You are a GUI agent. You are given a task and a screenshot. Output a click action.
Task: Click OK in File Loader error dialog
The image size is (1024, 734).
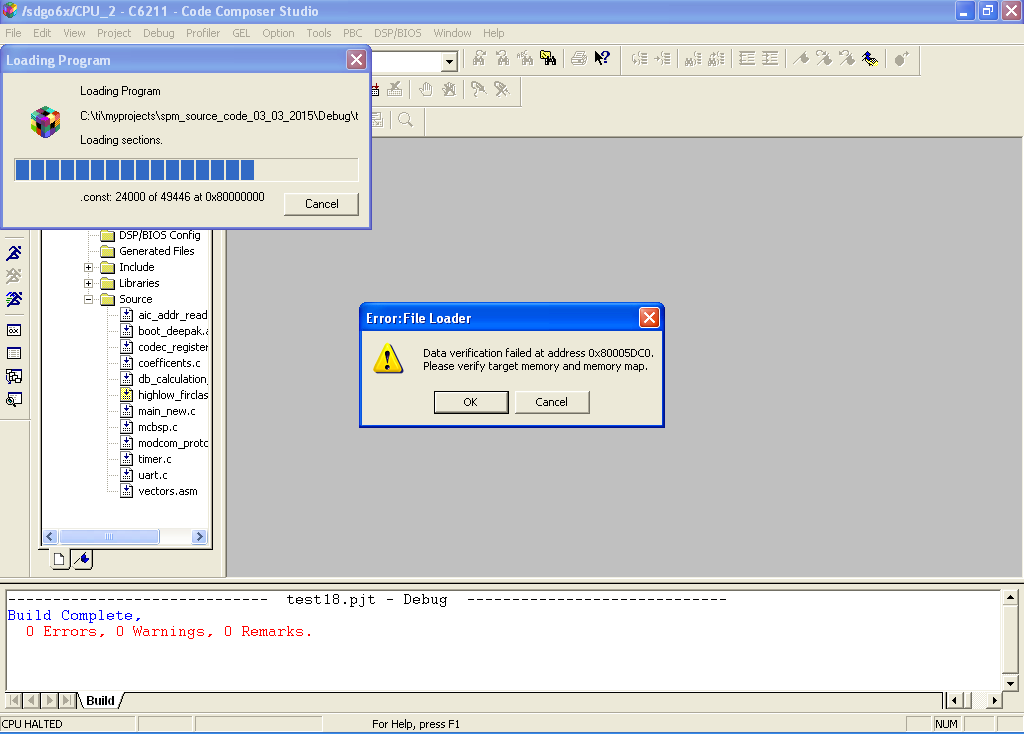coord(471,402)
